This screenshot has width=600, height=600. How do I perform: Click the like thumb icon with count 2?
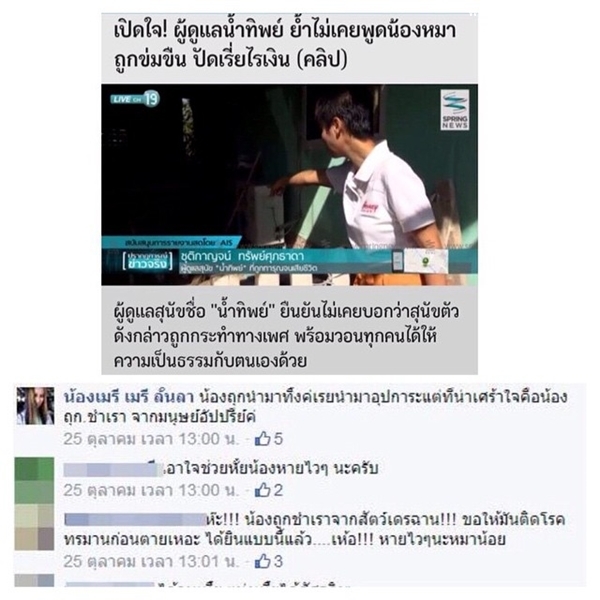point(262,490)
